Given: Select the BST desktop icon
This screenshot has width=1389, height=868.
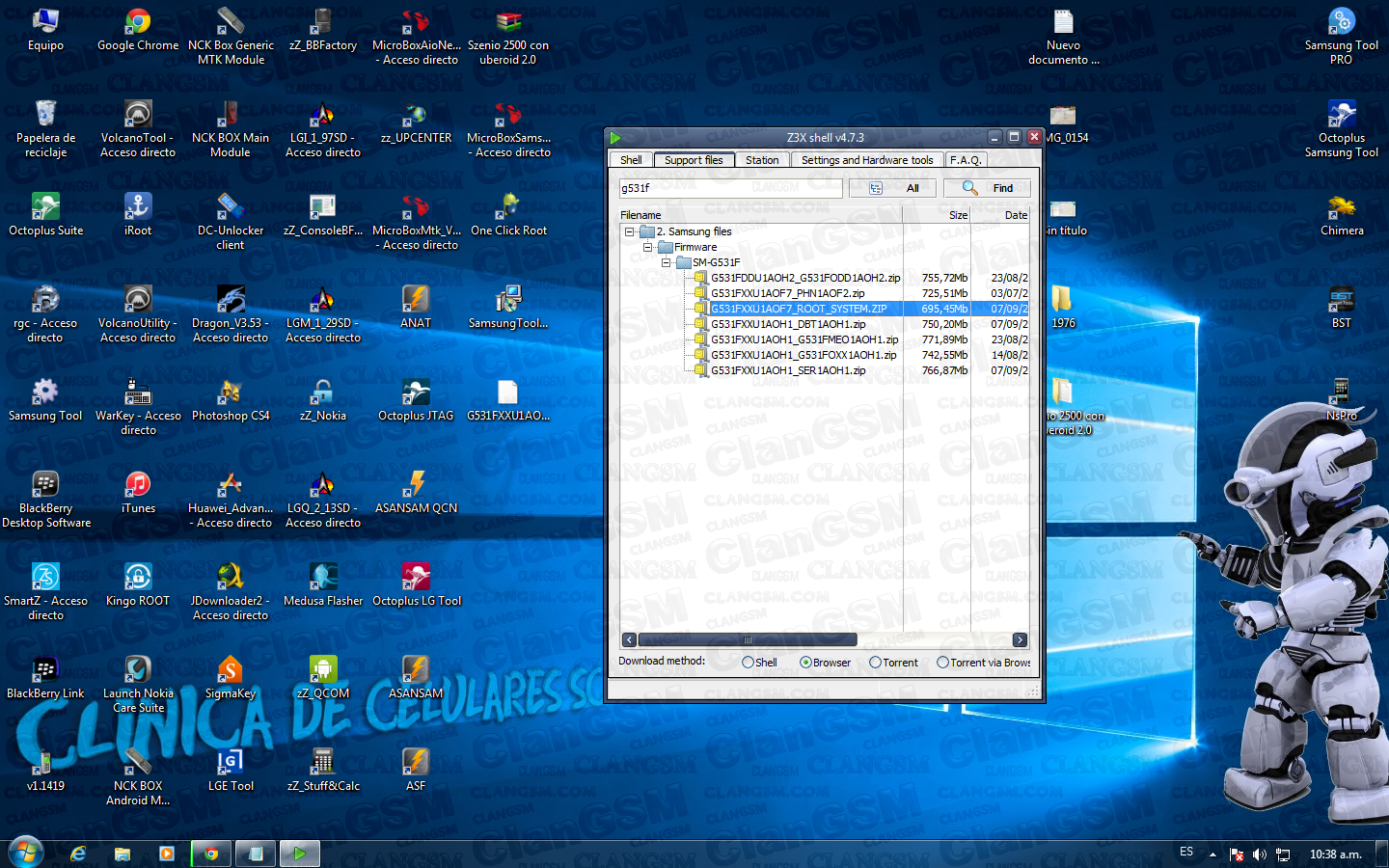Looking at the screenshot, I should point(1342,307).
